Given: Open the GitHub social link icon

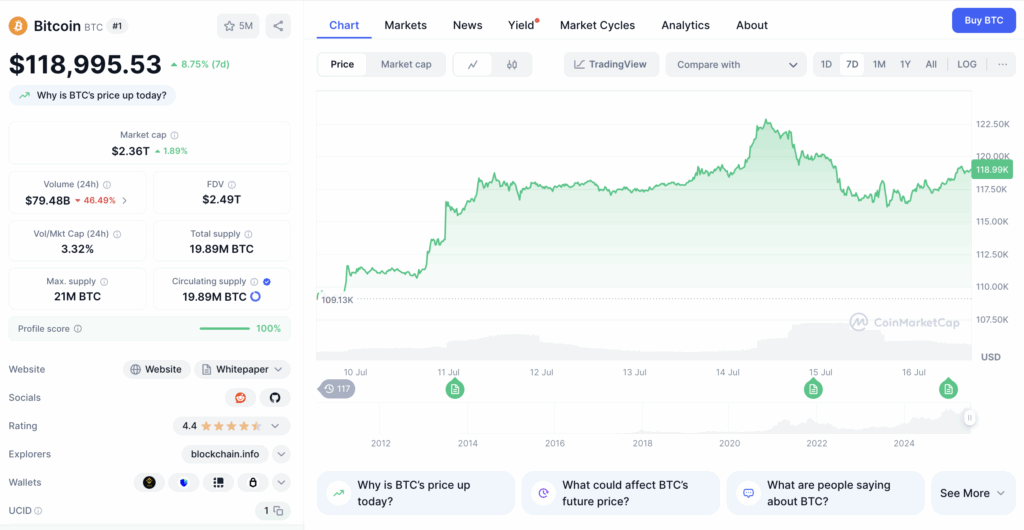Looking at the screenshot, I should [275, 398].
